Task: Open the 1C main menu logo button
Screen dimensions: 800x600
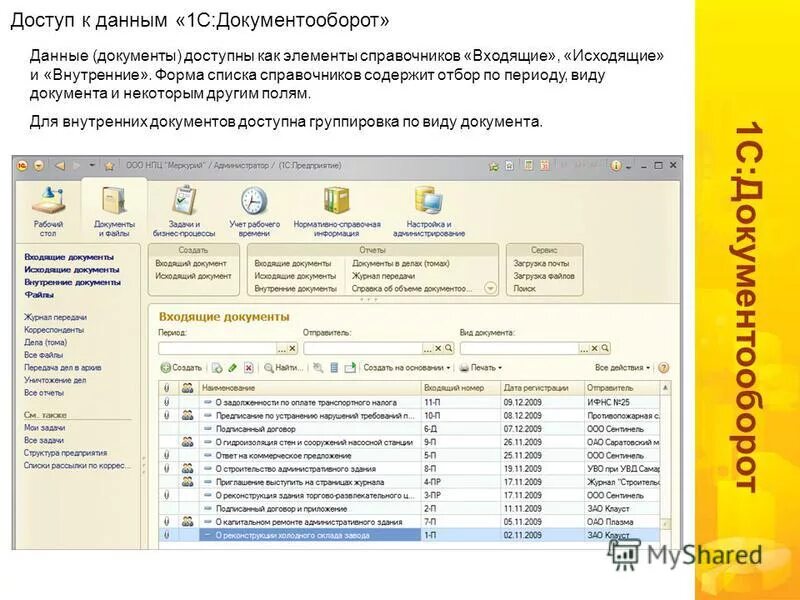Action: pyautogui.click(x=22, y=166)
